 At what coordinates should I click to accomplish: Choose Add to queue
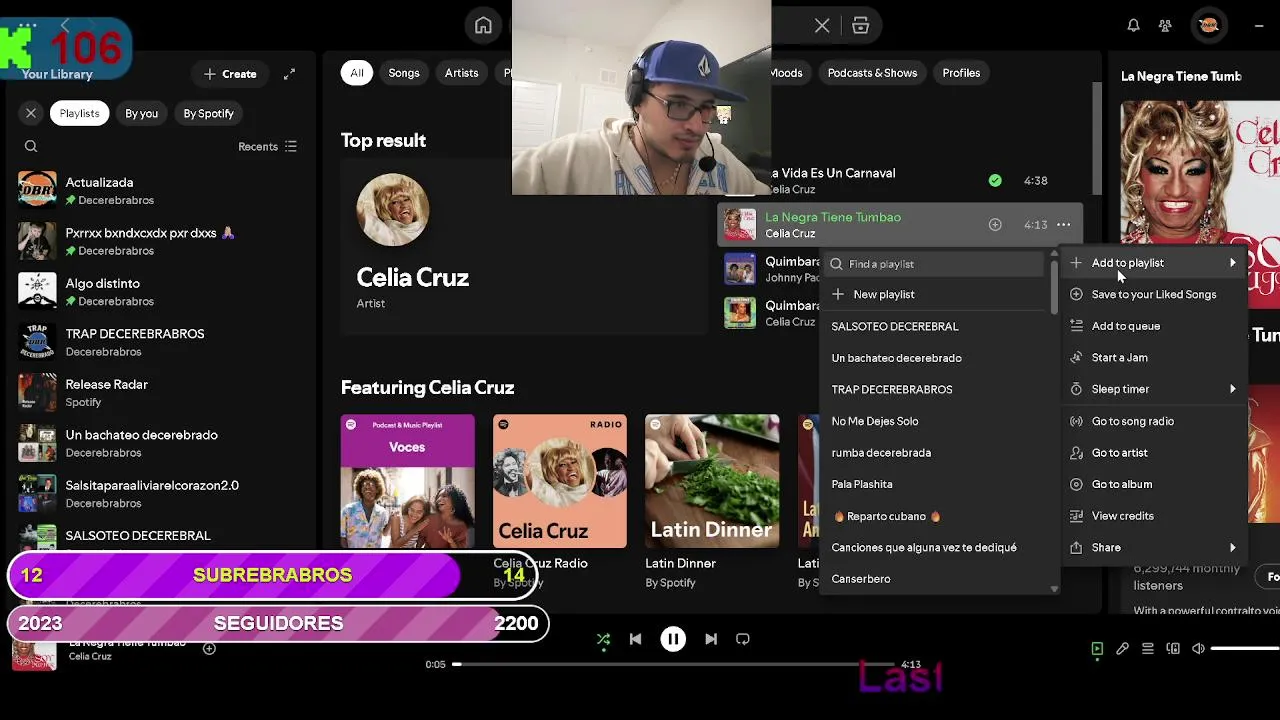(x=1154, y=326)
